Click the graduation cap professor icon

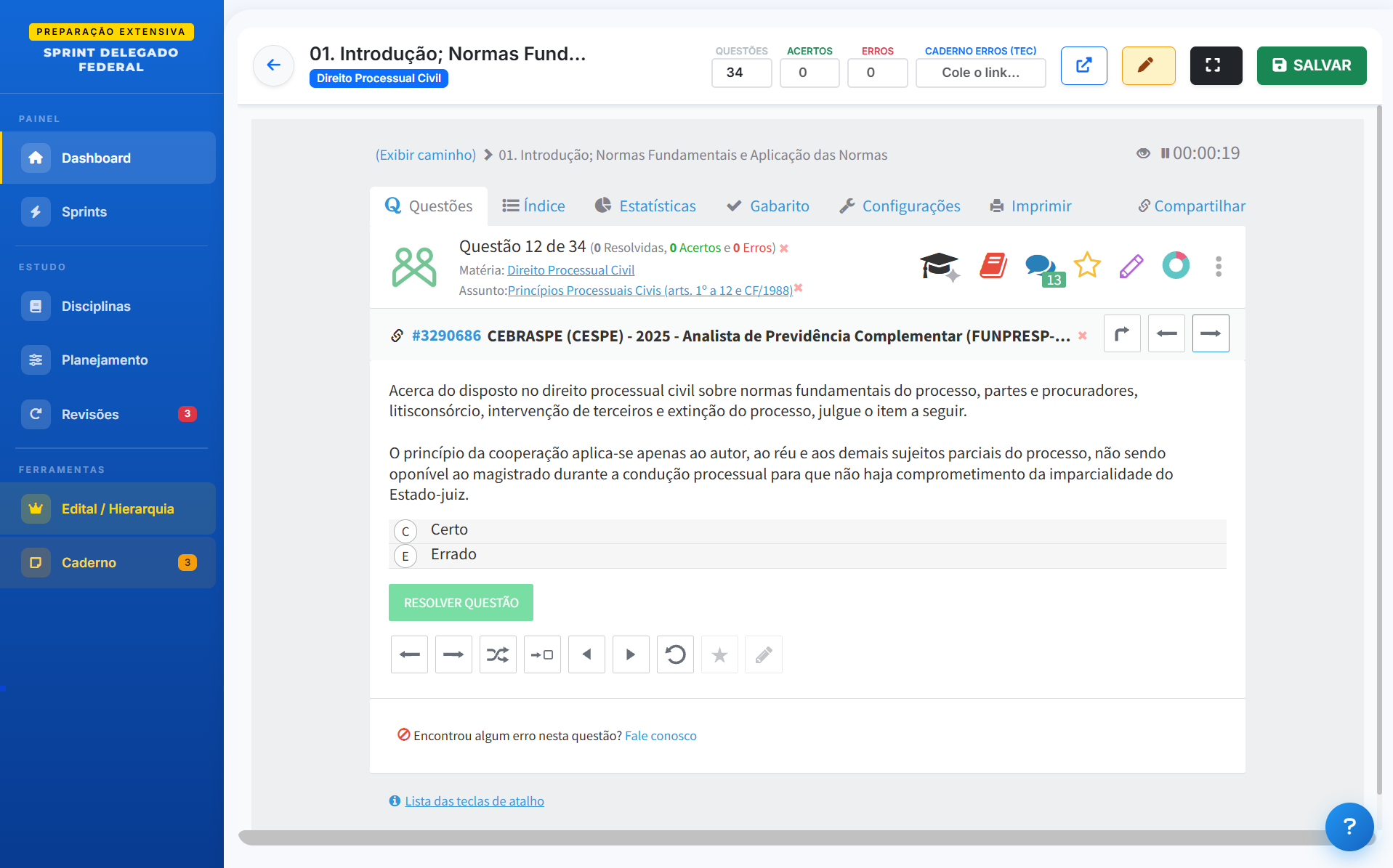[x=940, y=267]
